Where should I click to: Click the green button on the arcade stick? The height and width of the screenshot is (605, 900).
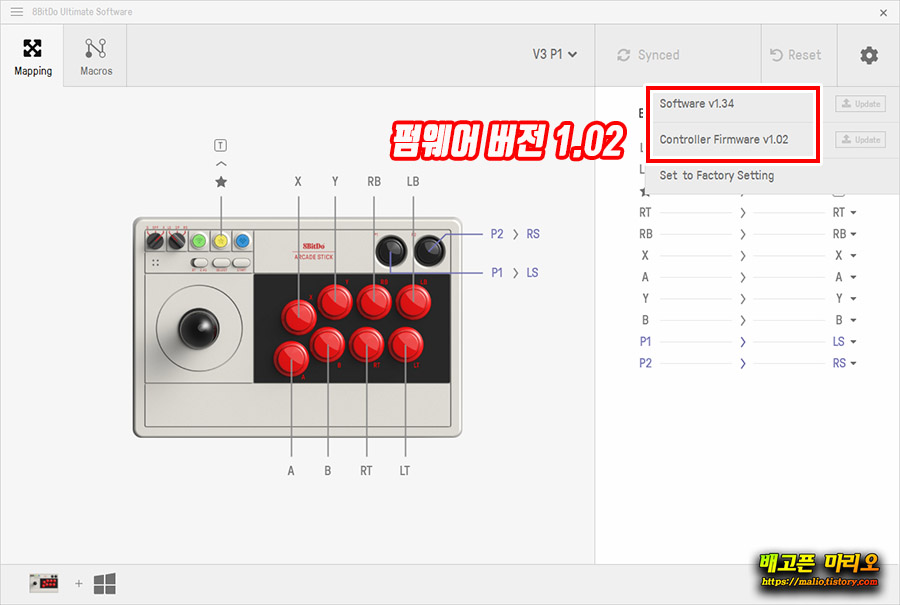(x=199, y=241)
